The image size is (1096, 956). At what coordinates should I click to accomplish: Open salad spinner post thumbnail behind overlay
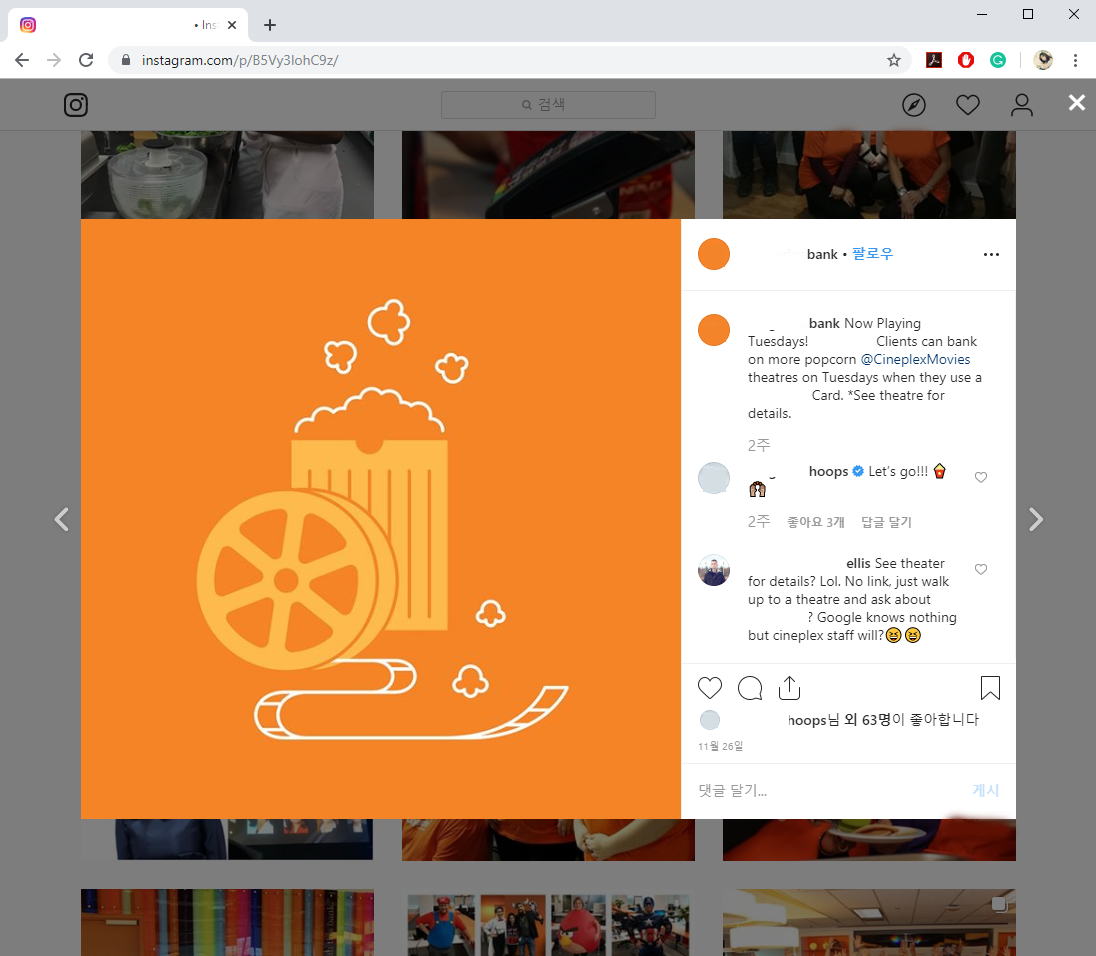[227, 175]
